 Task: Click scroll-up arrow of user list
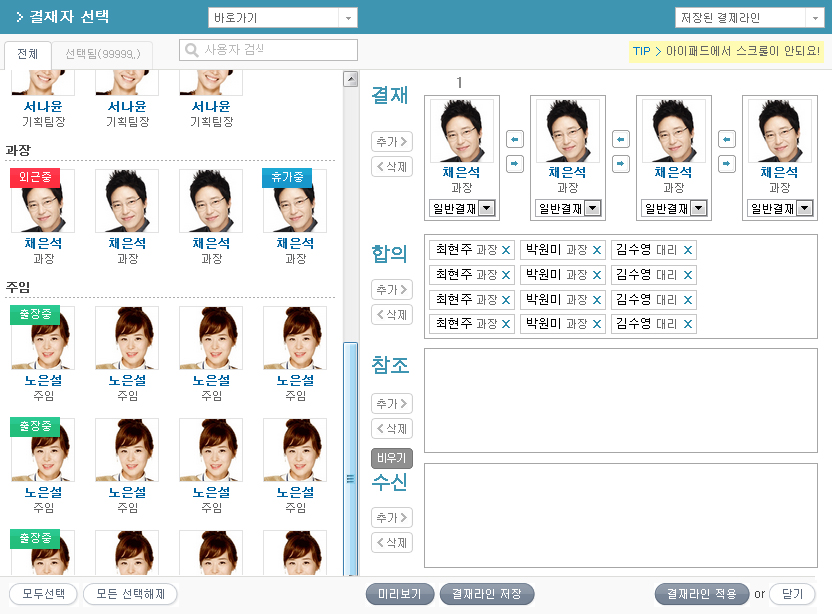[350, 79]
